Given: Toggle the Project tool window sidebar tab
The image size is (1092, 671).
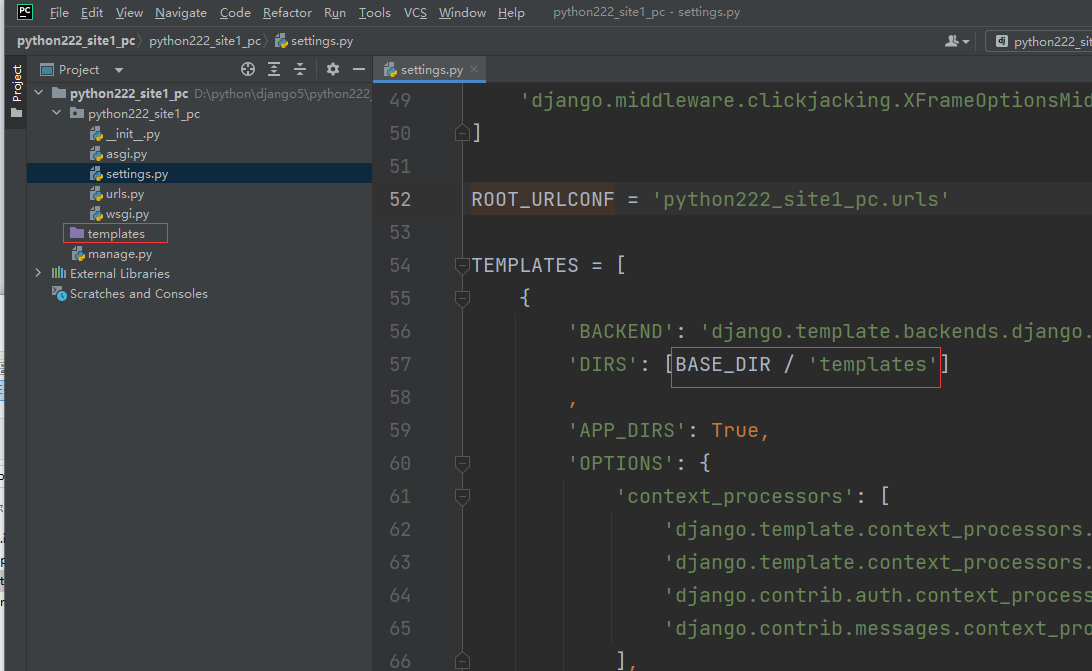Looking at the screenshot, I should click(x=17, y=92).
